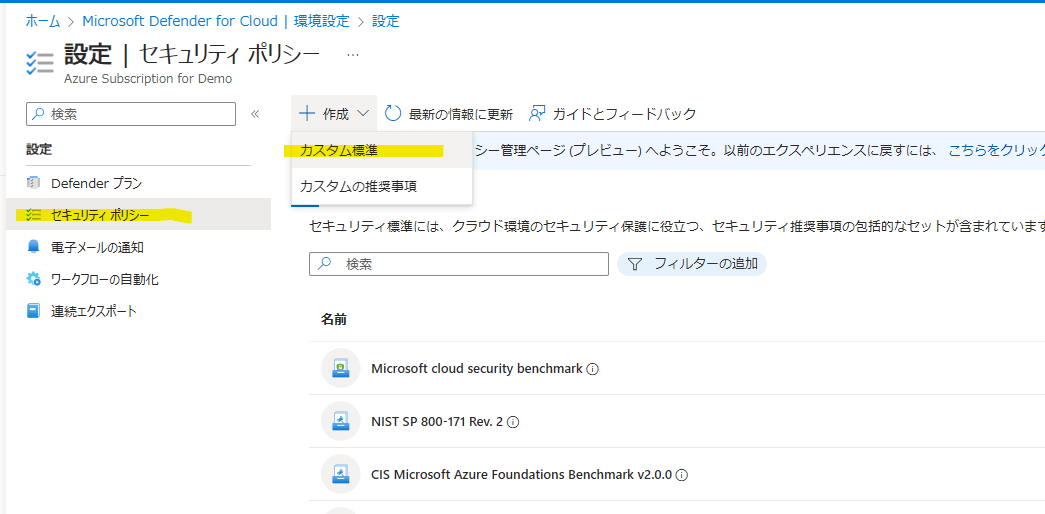Image resolution: width=1045 pixels, height=514 pixels.
Task: Click the feedback person icon
Action: (x=536, y=114)
